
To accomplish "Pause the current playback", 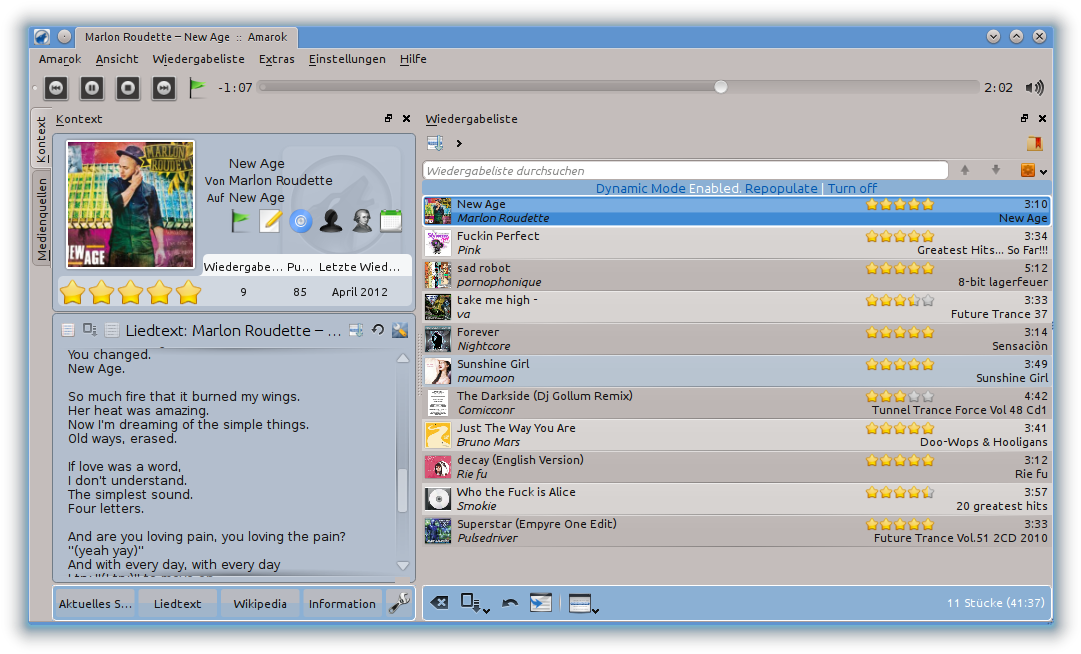I will click(x=92, y=88).
